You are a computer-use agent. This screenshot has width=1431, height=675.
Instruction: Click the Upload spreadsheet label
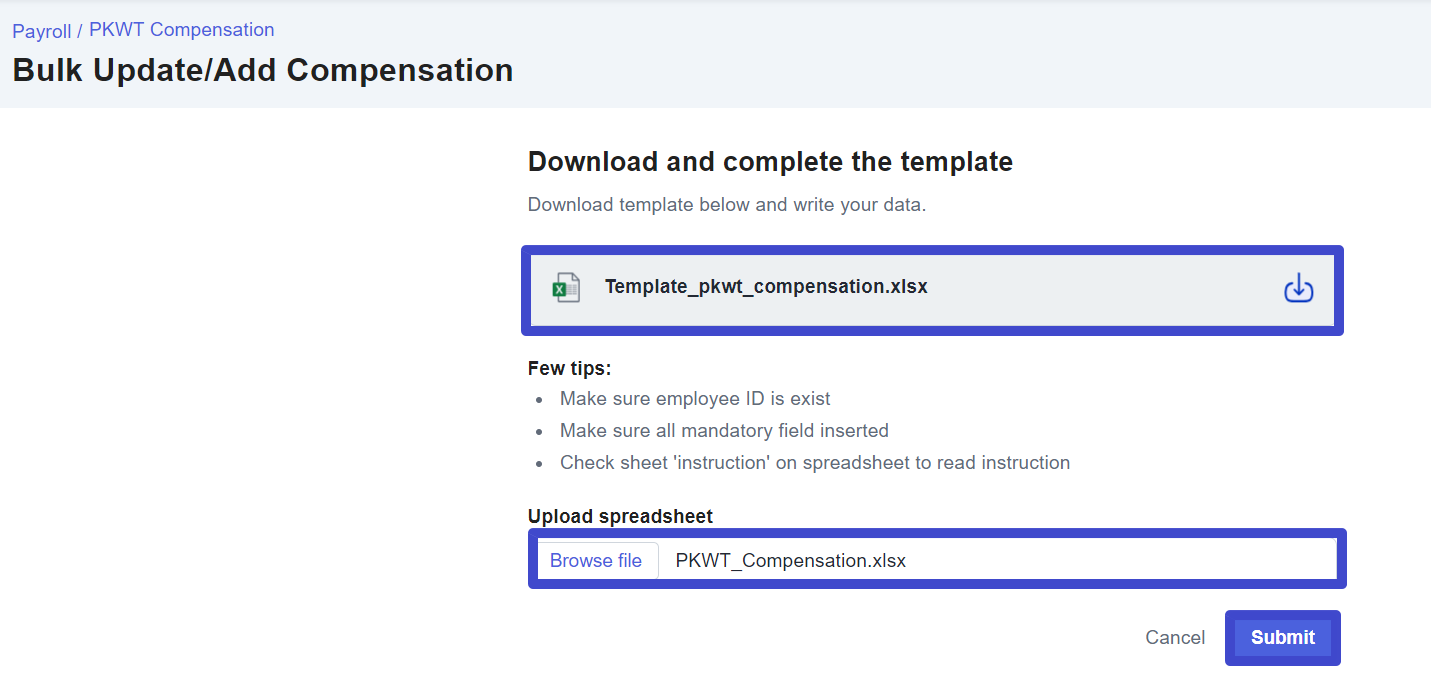click(x=620, y=517)
